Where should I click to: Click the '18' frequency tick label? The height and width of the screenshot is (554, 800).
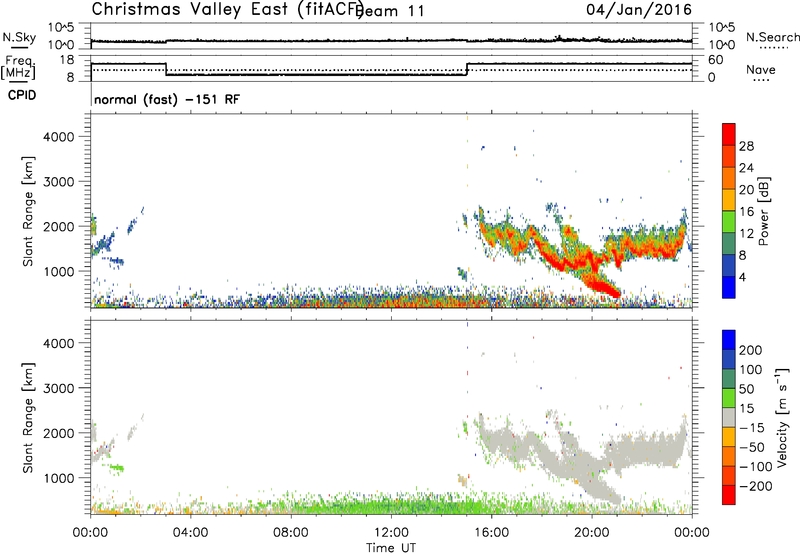click(66, 60)
